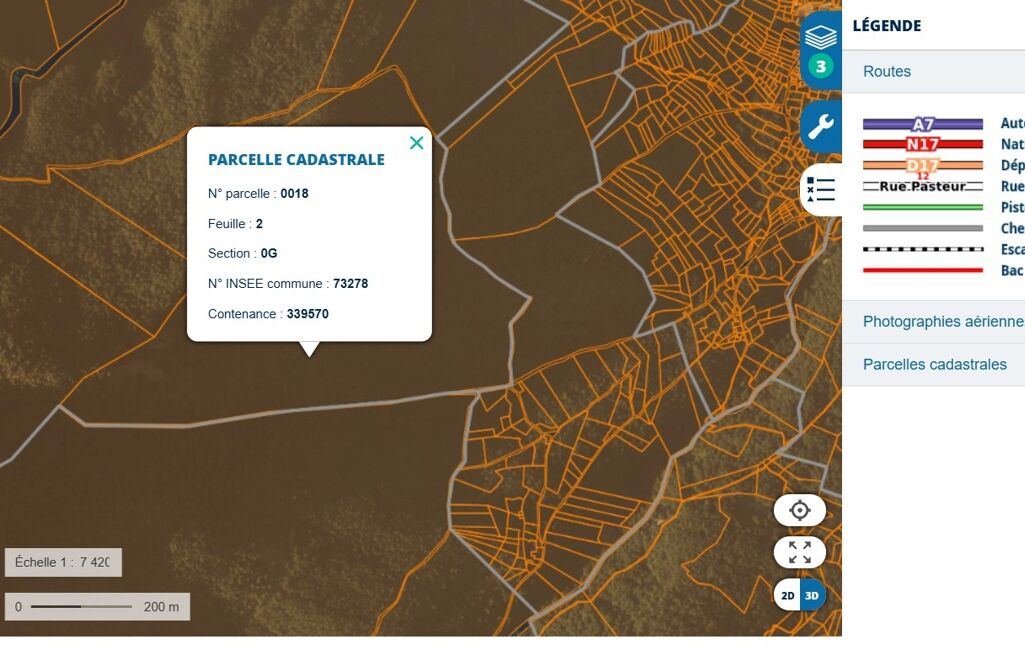Close the Parcelle Cadastrale popup
Screen dimensions: 1025x650
[x=416, y=143]
